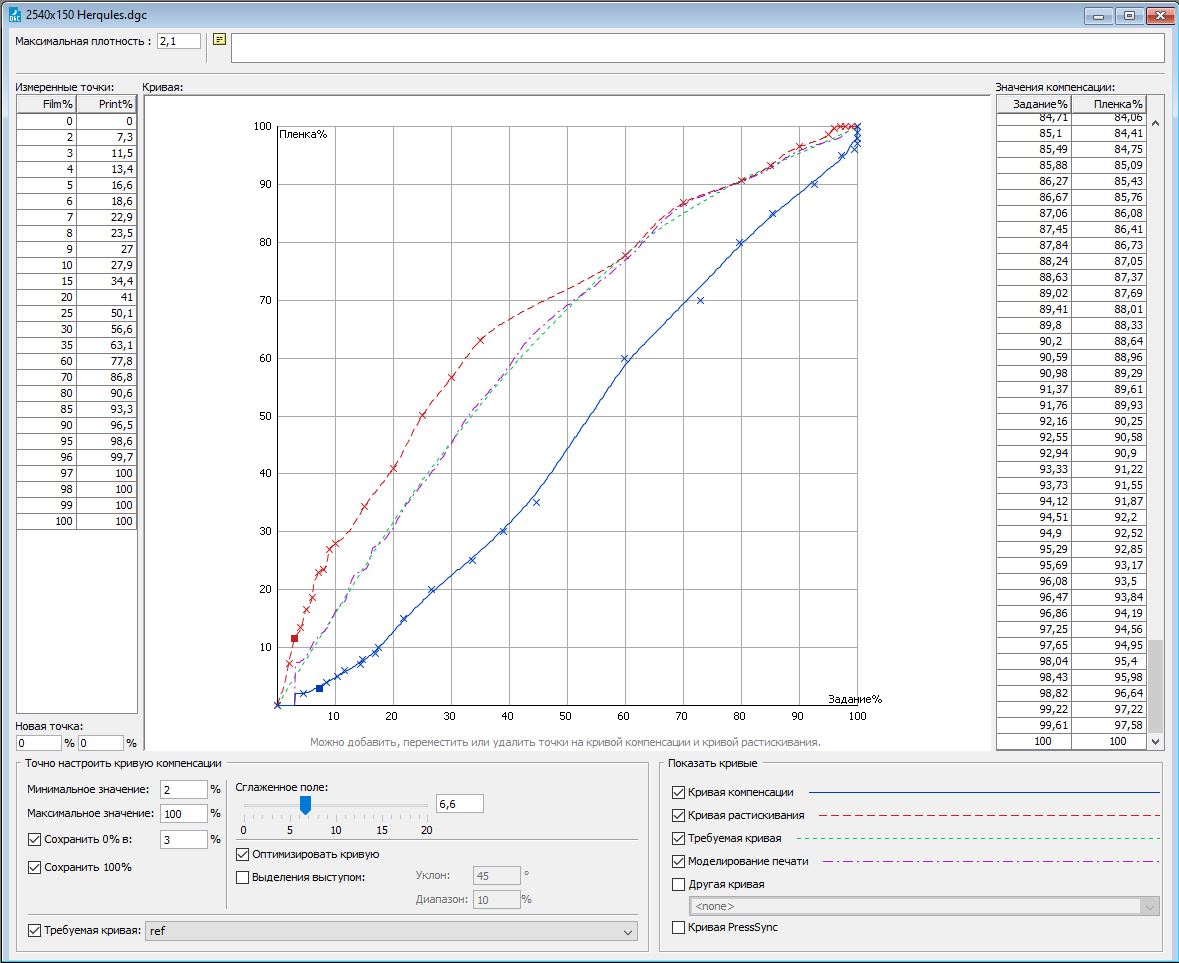
Task: Select compensation cell '85,88'
Action: point(1034,165)
